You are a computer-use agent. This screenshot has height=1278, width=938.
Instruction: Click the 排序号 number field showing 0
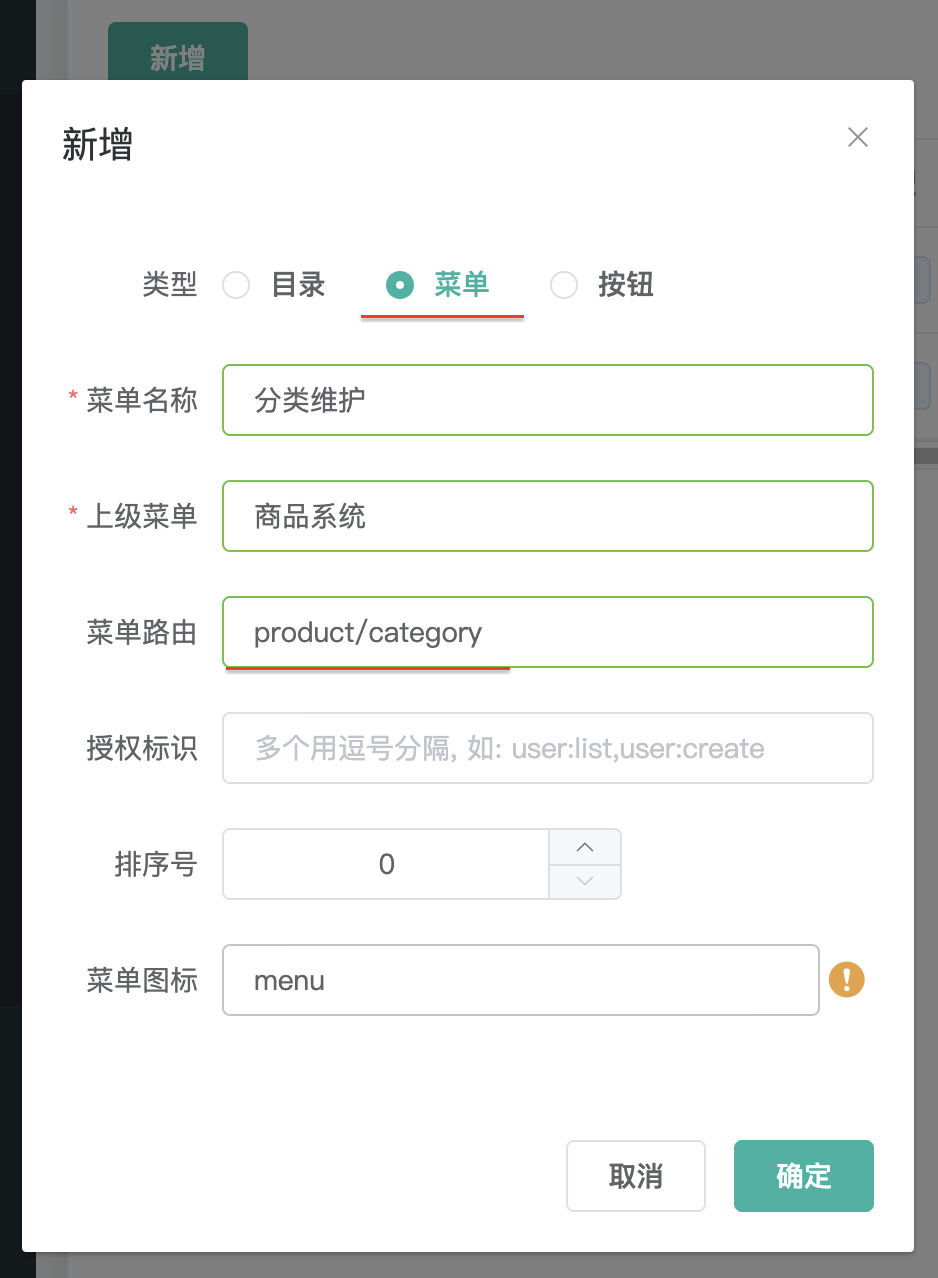pos(387,864)
